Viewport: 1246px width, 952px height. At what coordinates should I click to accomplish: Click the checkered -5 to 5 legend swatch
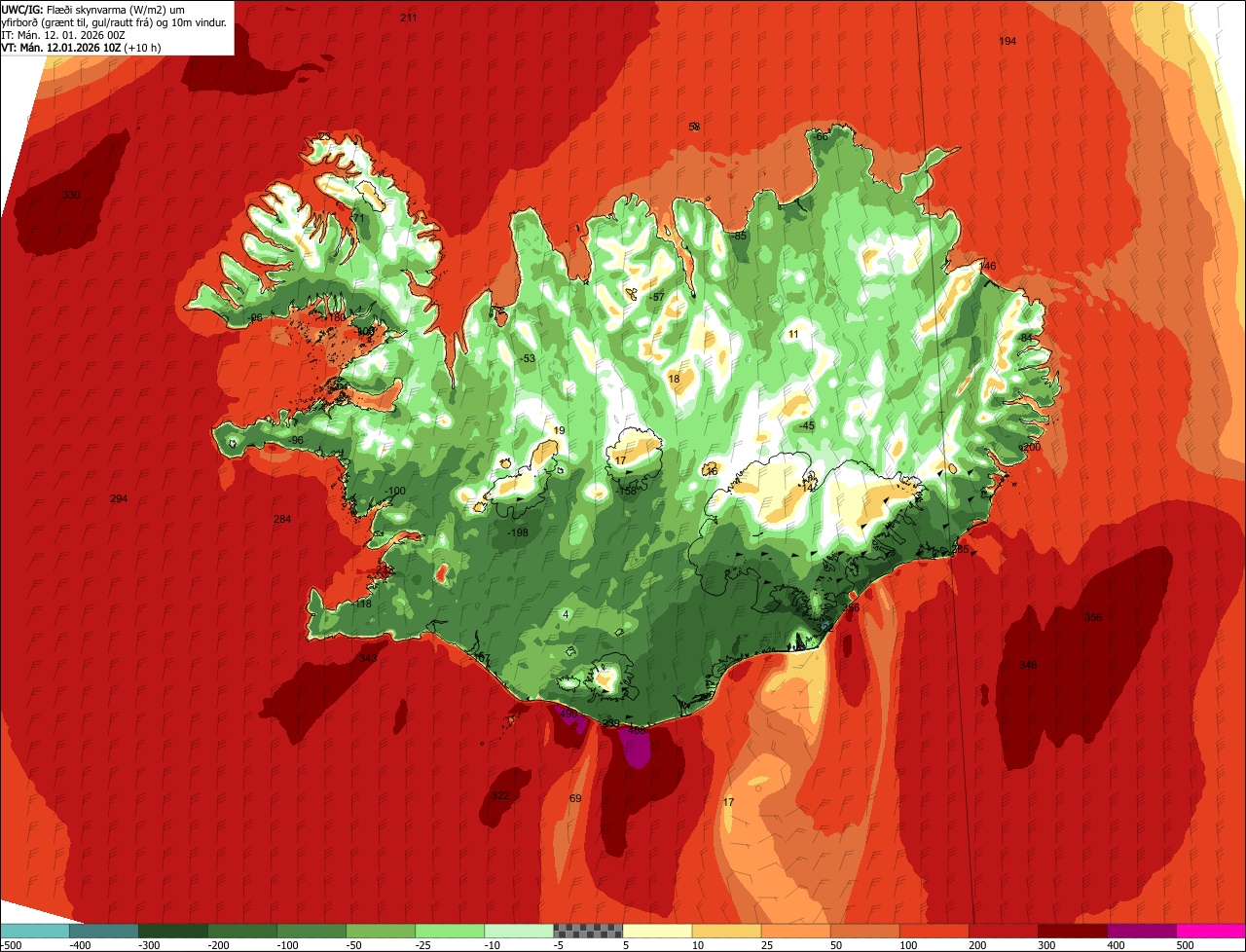[x=588, y=931]
